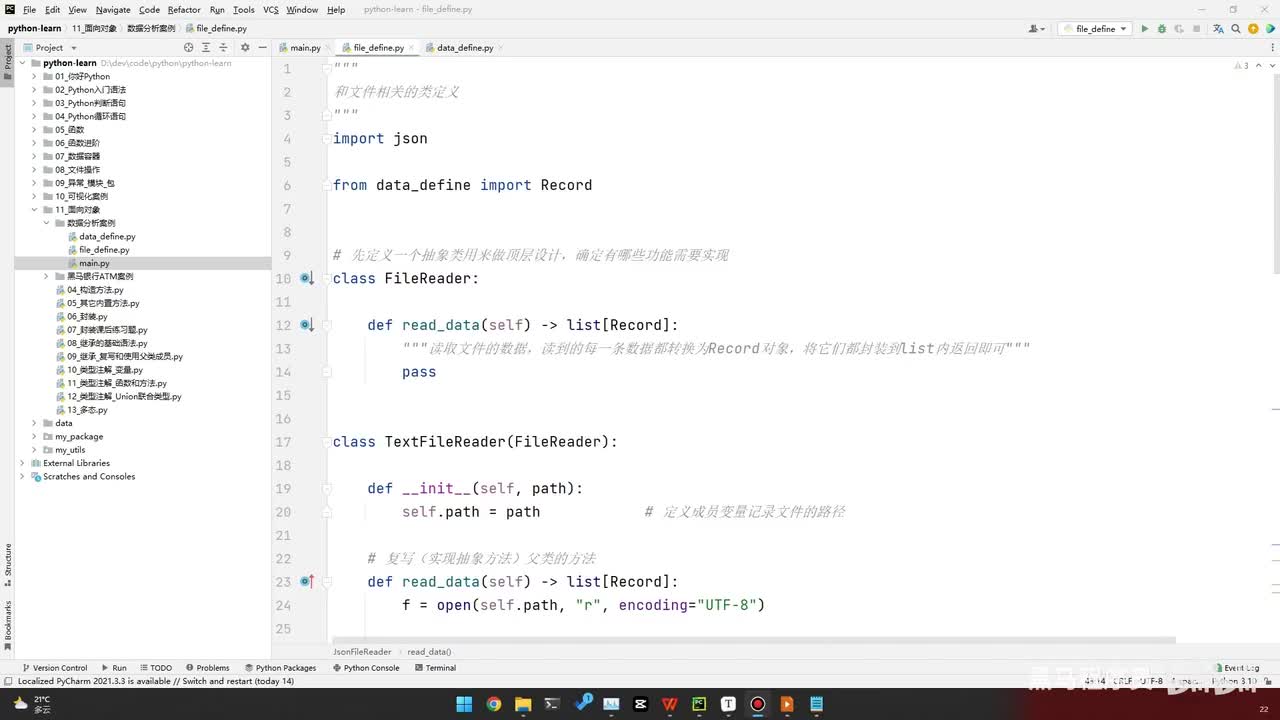Collapse the 数据分析案例 folder
Screen dimensions: 1280x720
click(x=46, y=223)
